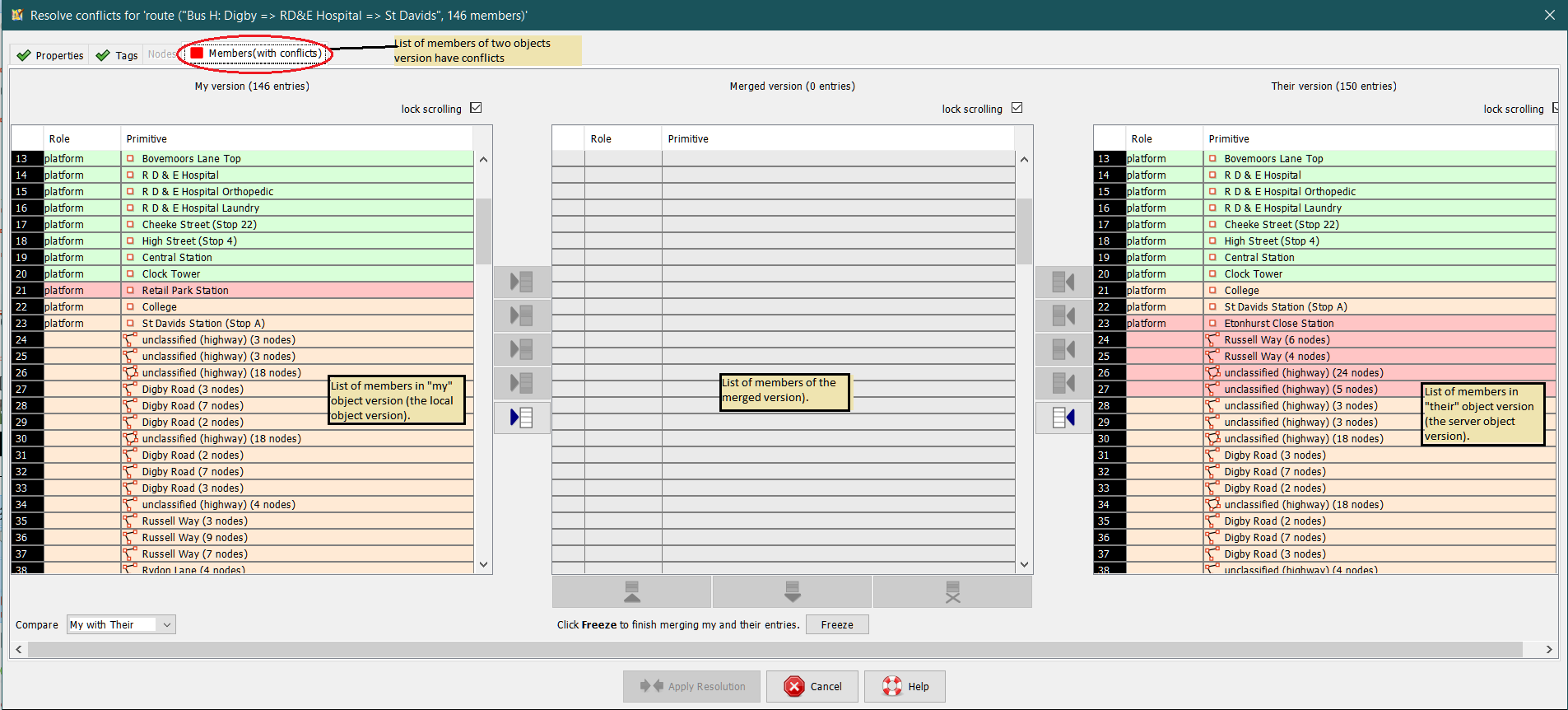
Task: Switch to the Properties tab
Action: (50, 55)
